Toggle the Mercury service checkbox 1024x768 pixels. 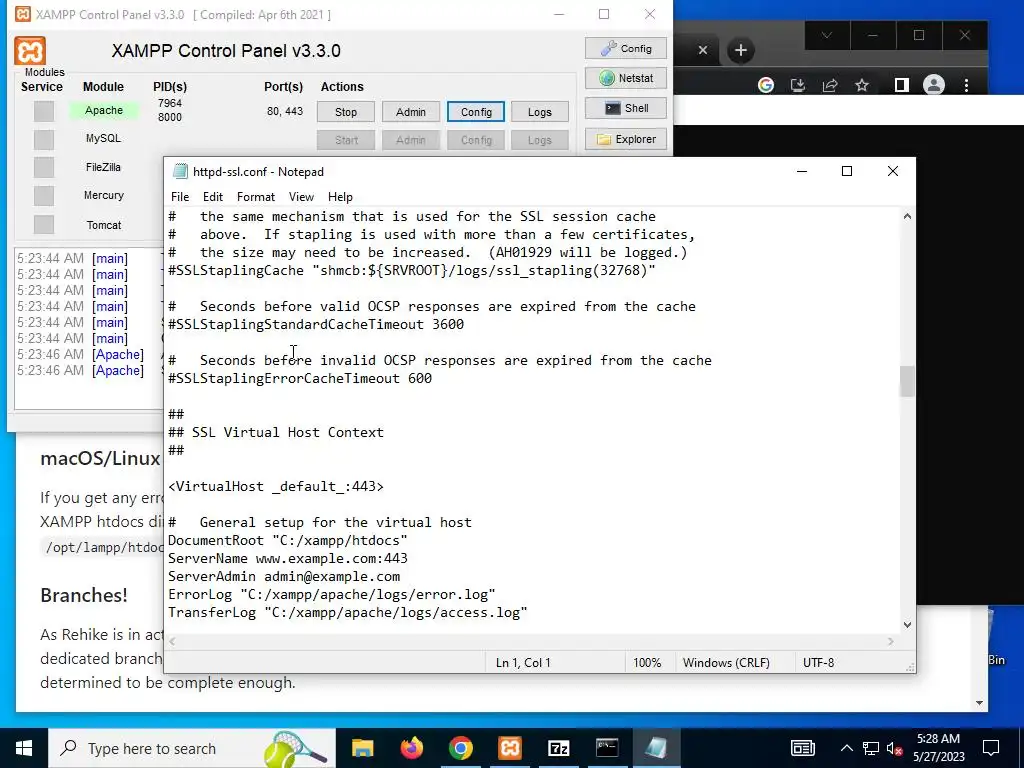coord(44,195)
